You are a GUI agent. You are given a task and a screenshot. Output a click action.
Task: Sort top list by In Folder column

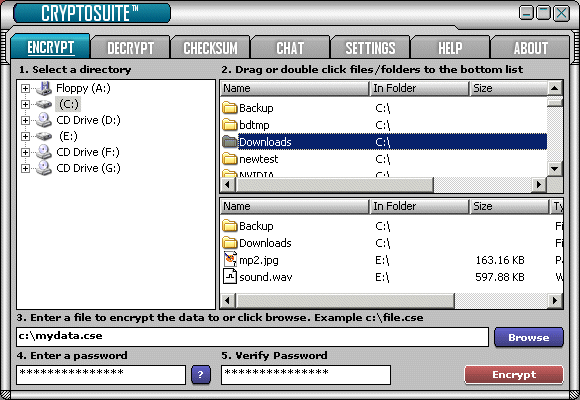[420, 88]
